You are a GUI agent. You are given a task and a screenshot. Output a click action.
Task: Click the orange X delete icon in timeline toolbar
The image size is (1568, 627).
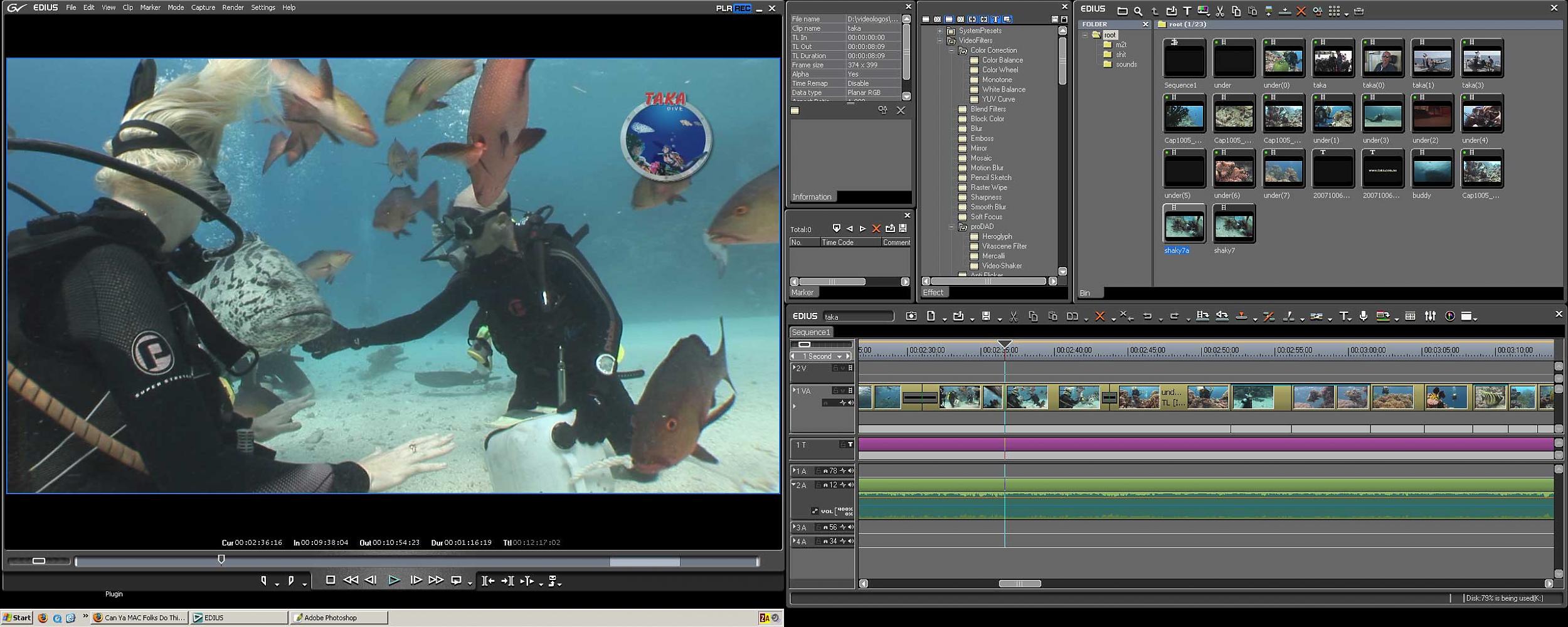[1099, 317]
